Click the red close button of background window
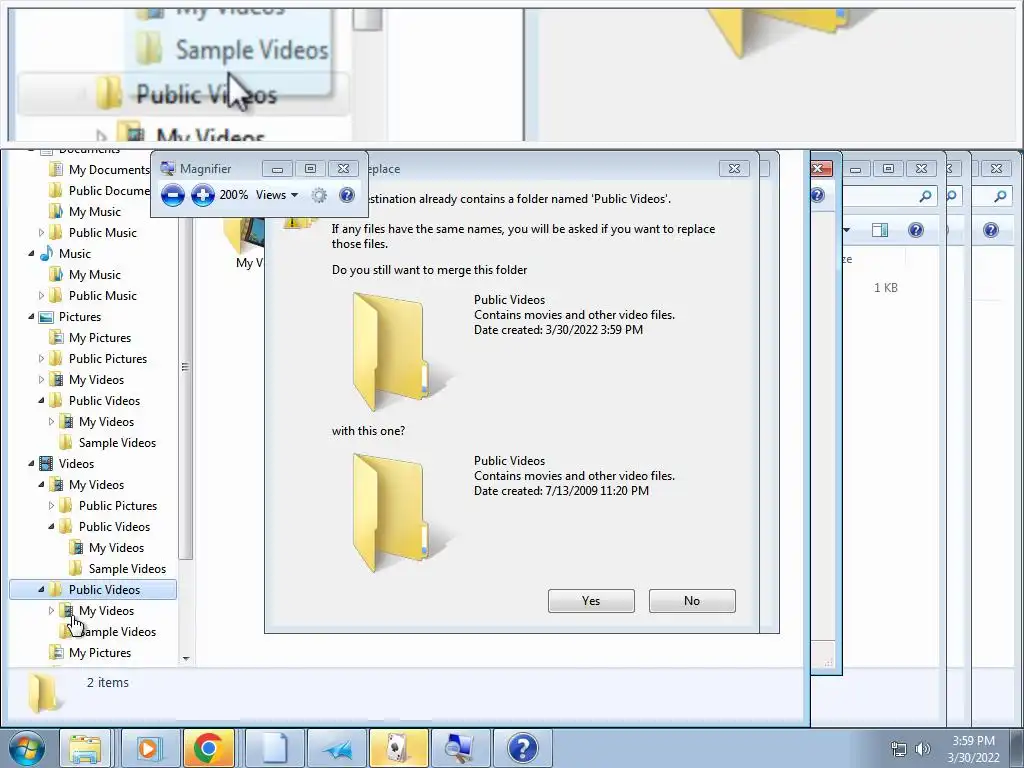1024x768 pixels. click(x=822, y=169)
